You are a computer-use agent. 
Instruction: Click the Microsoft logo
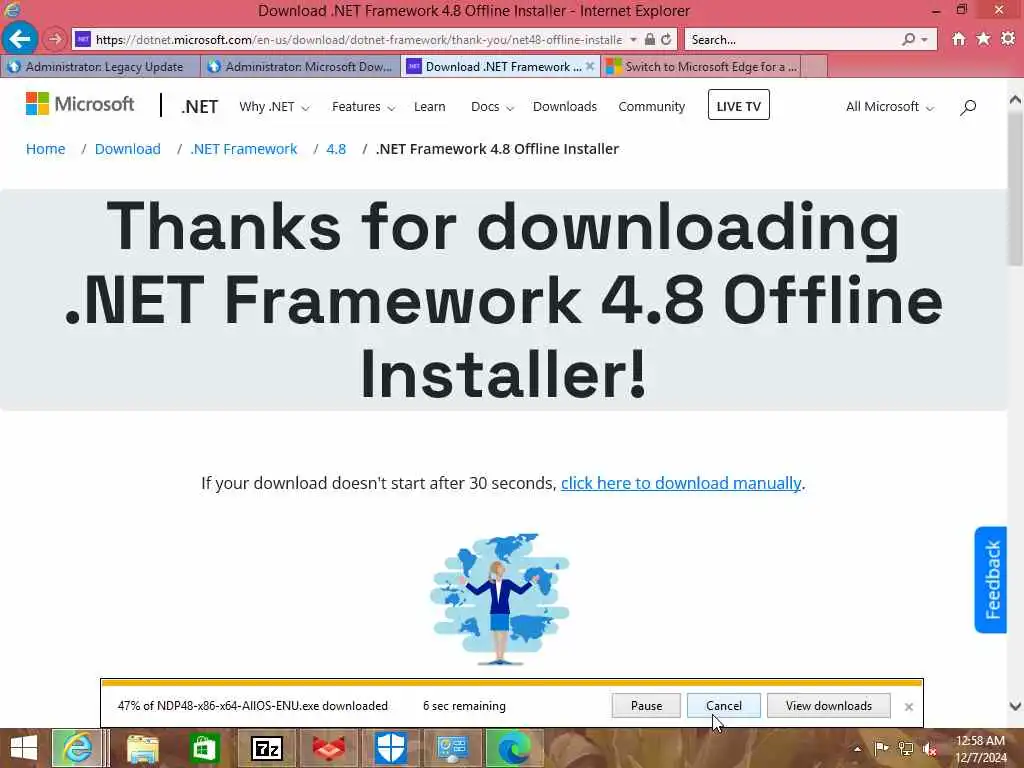pos(80,104)
